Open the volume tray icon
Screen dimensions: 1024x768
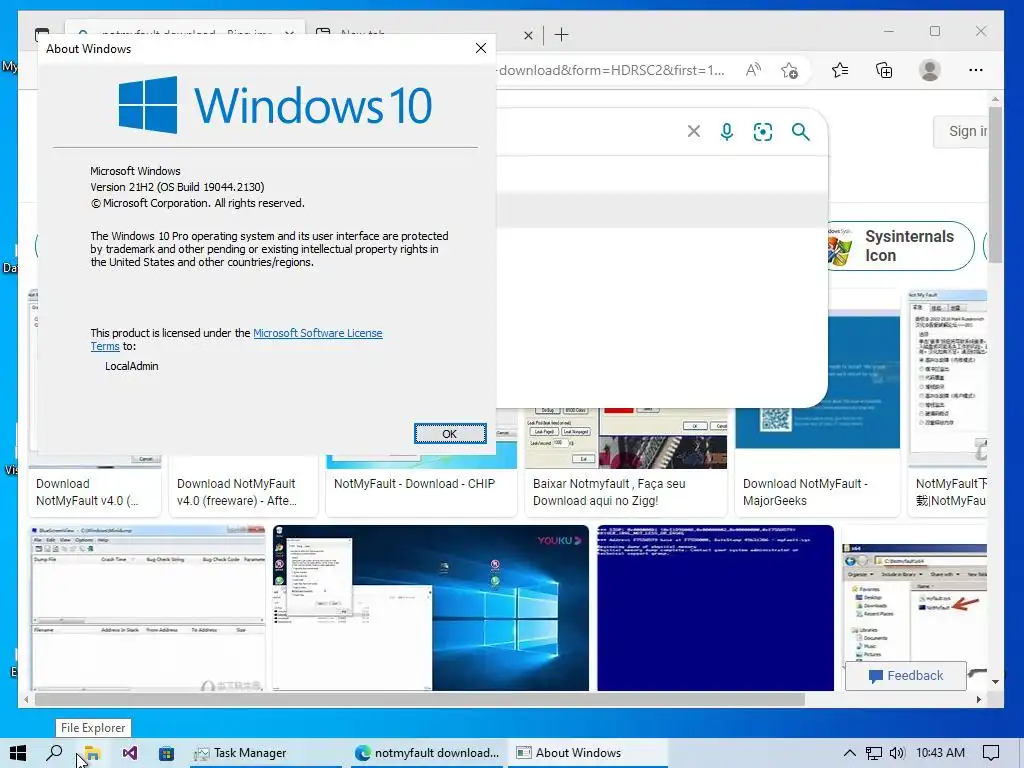[x=897, y=753]
